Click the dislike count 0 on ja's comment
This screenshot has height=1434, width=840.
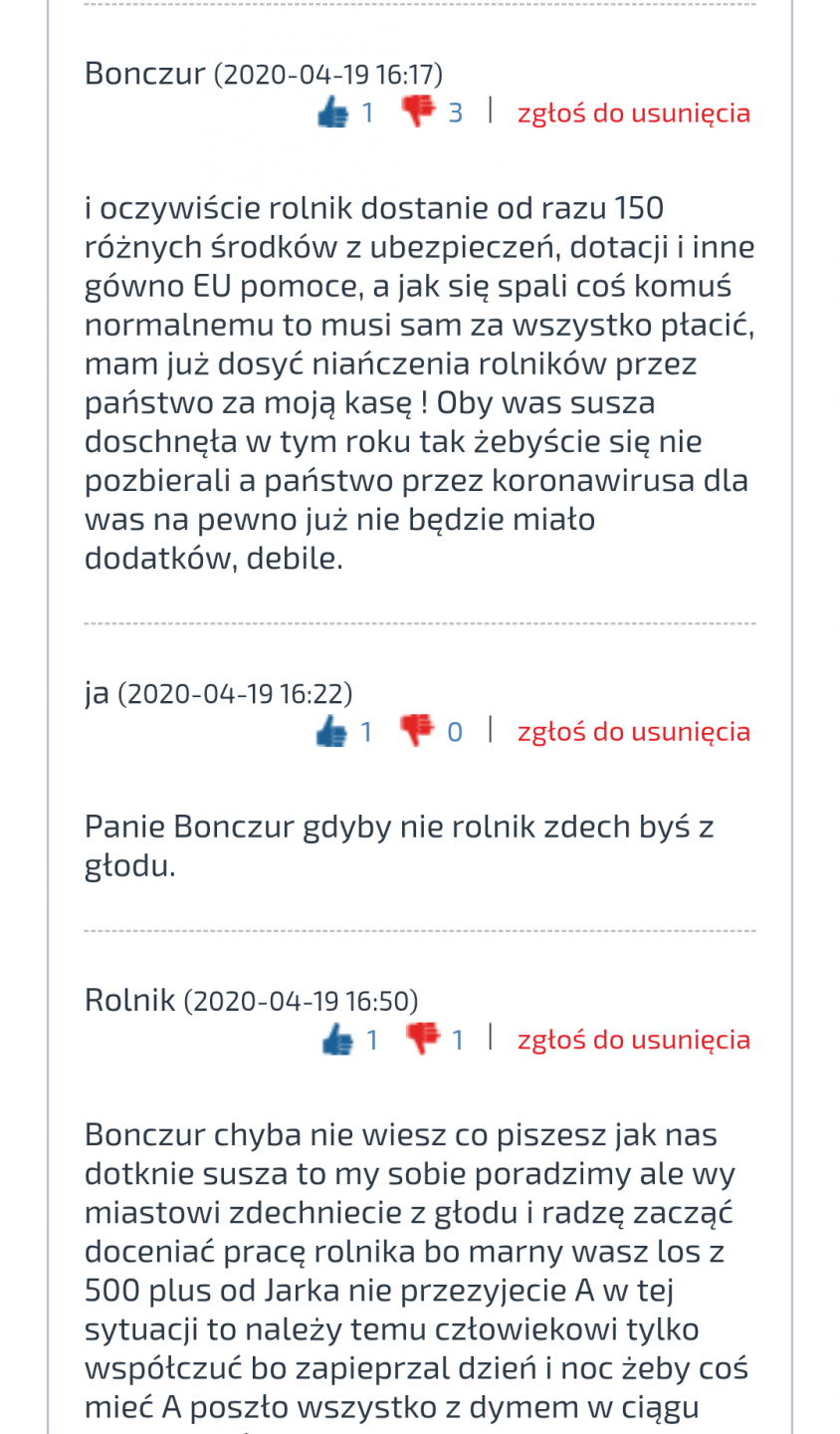[455, 732]
